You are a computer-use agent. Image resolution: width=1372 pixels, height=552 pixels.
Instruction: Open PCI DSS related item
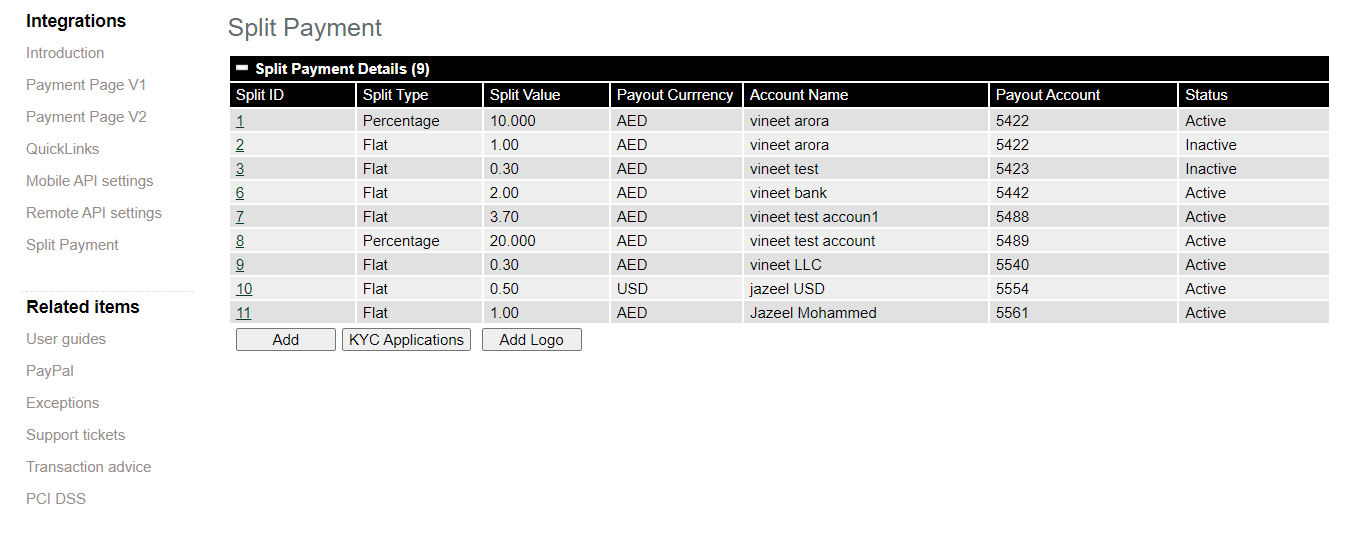click(x=56, y=499)
